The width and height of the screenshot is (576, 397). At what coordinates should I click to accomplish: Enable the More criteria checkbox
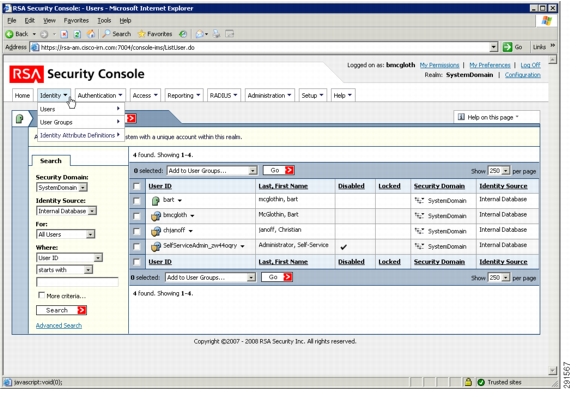click(42, 295)
